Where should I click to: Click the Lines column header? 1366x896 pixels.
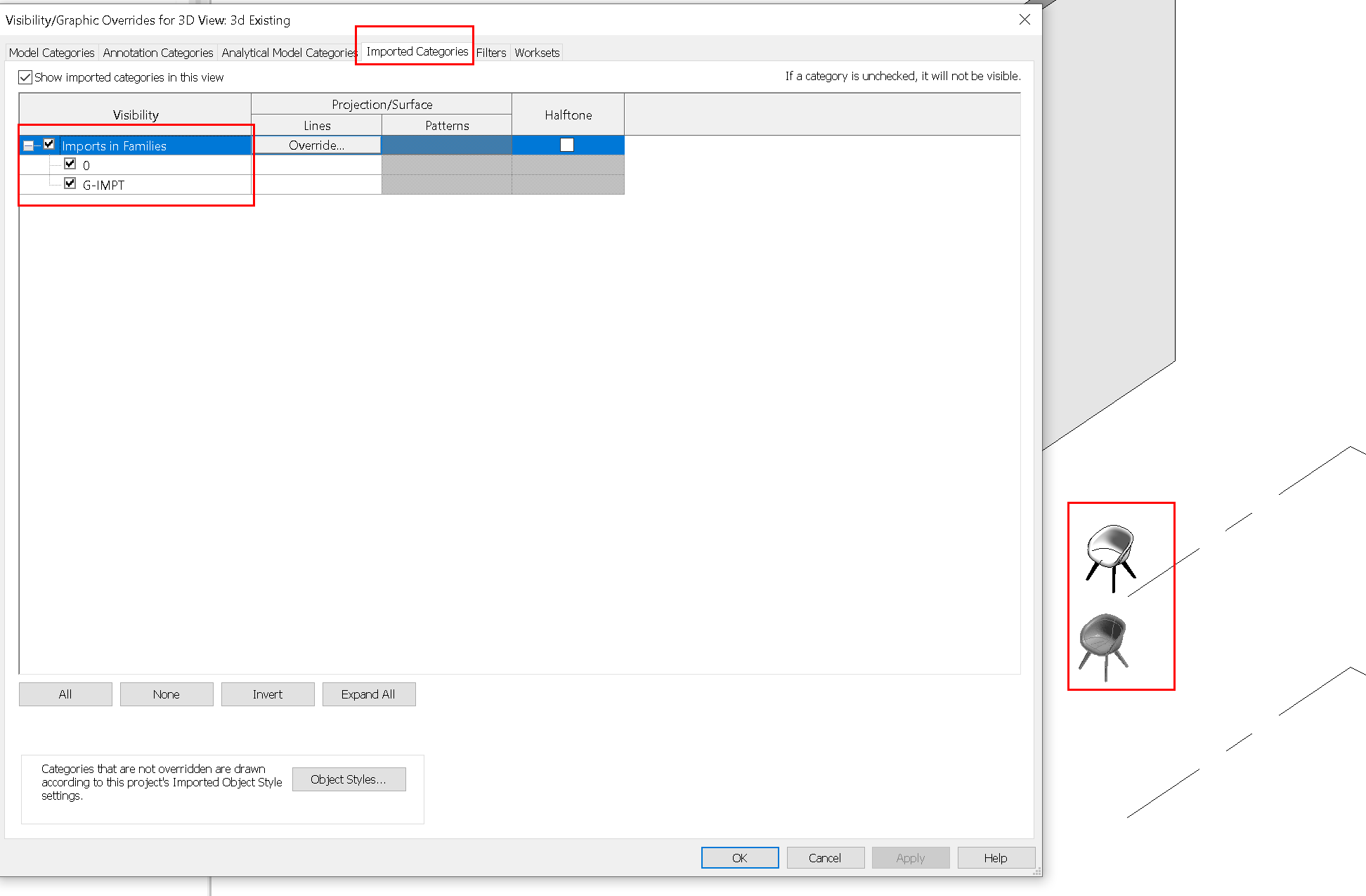pos(317,125)
